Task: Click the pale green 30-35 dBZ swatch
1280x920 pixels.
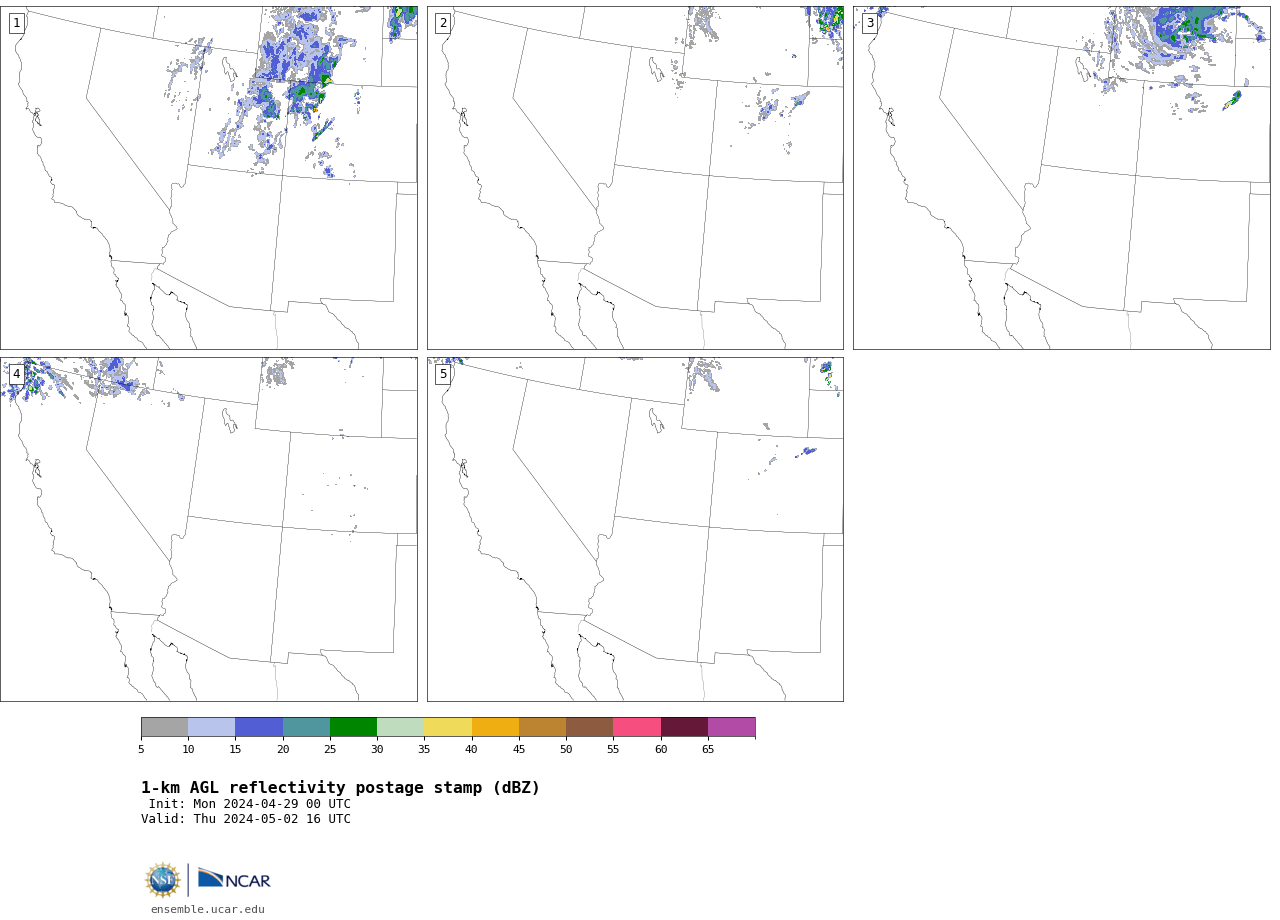Action: pyautogui.click(x=401, y=727)
